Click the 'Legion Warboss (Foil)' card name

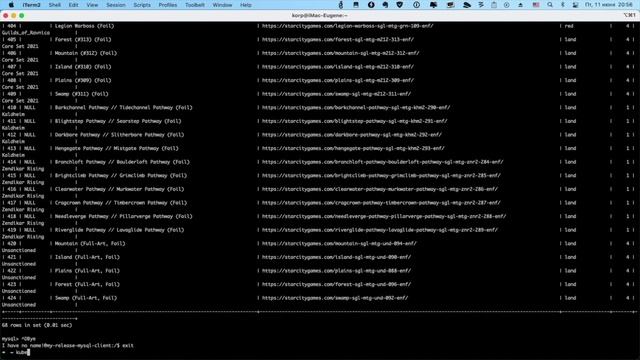click(x=84, y=26)
